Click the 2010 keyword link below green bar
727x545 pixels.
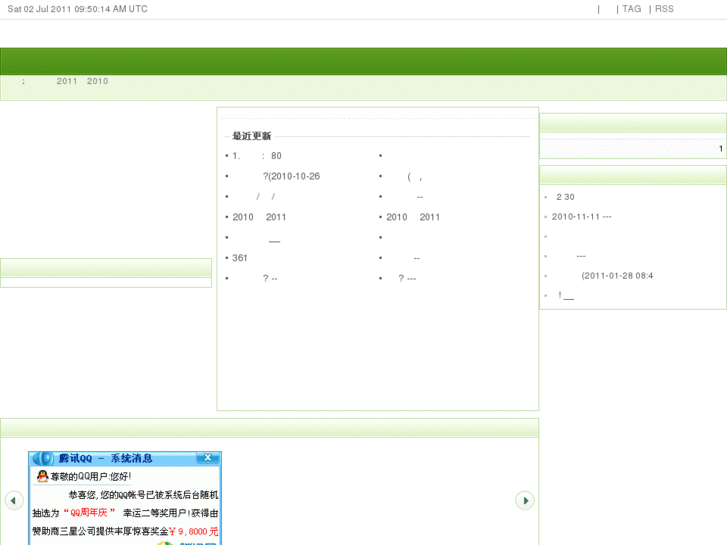point(97,81)
